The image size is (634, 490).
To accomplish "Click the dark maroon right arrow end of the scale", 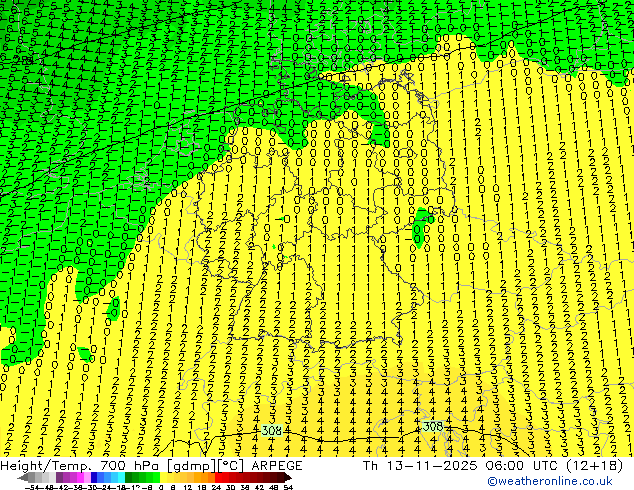I will (288, 477).
